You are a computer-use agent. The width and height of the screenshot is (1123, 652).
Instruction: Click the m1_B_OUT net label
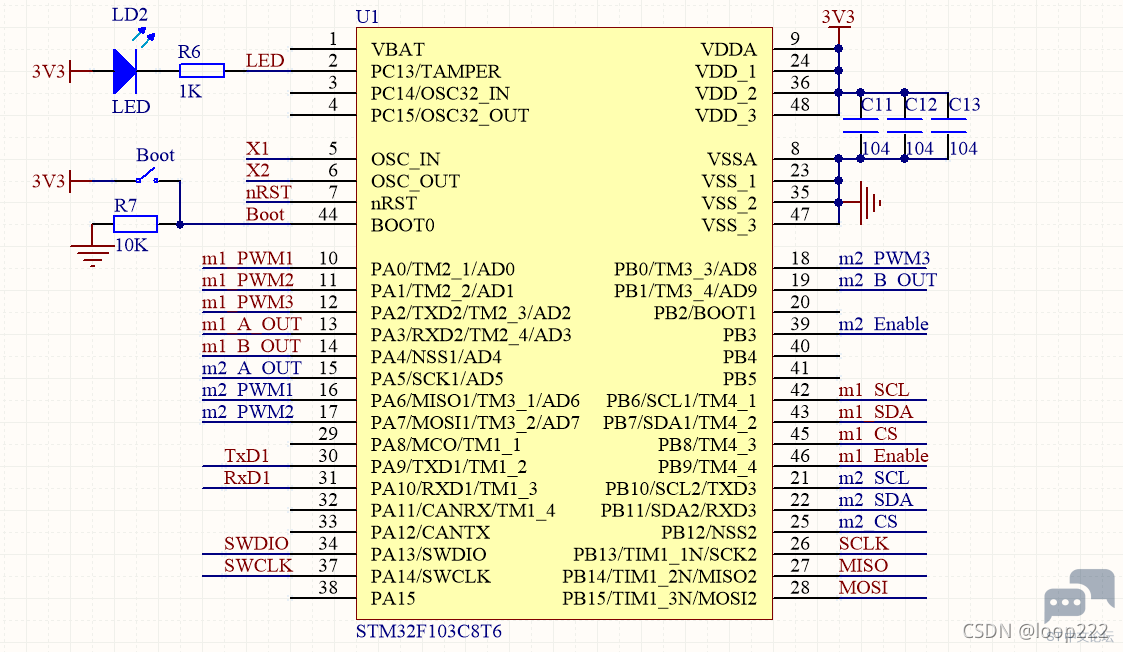point(251,346)
